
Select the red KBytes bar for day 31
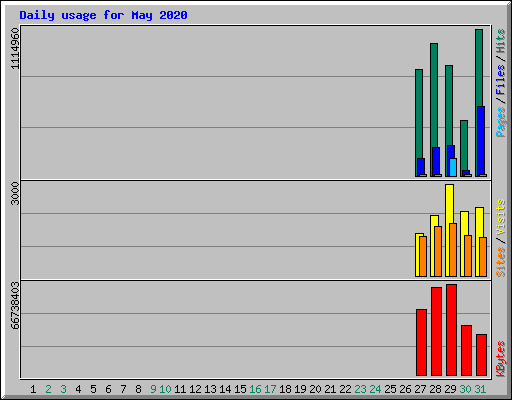click(481, 355)
